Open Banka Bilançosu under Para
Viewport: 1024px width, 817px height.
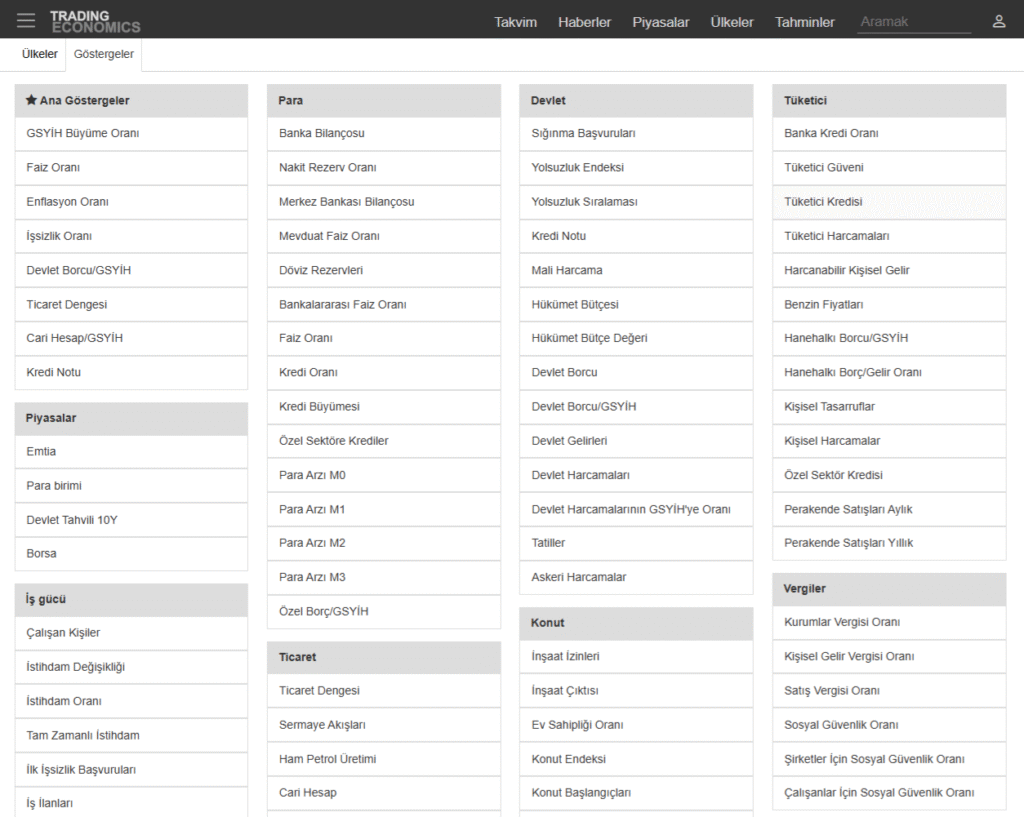click(x=321, y=133)
